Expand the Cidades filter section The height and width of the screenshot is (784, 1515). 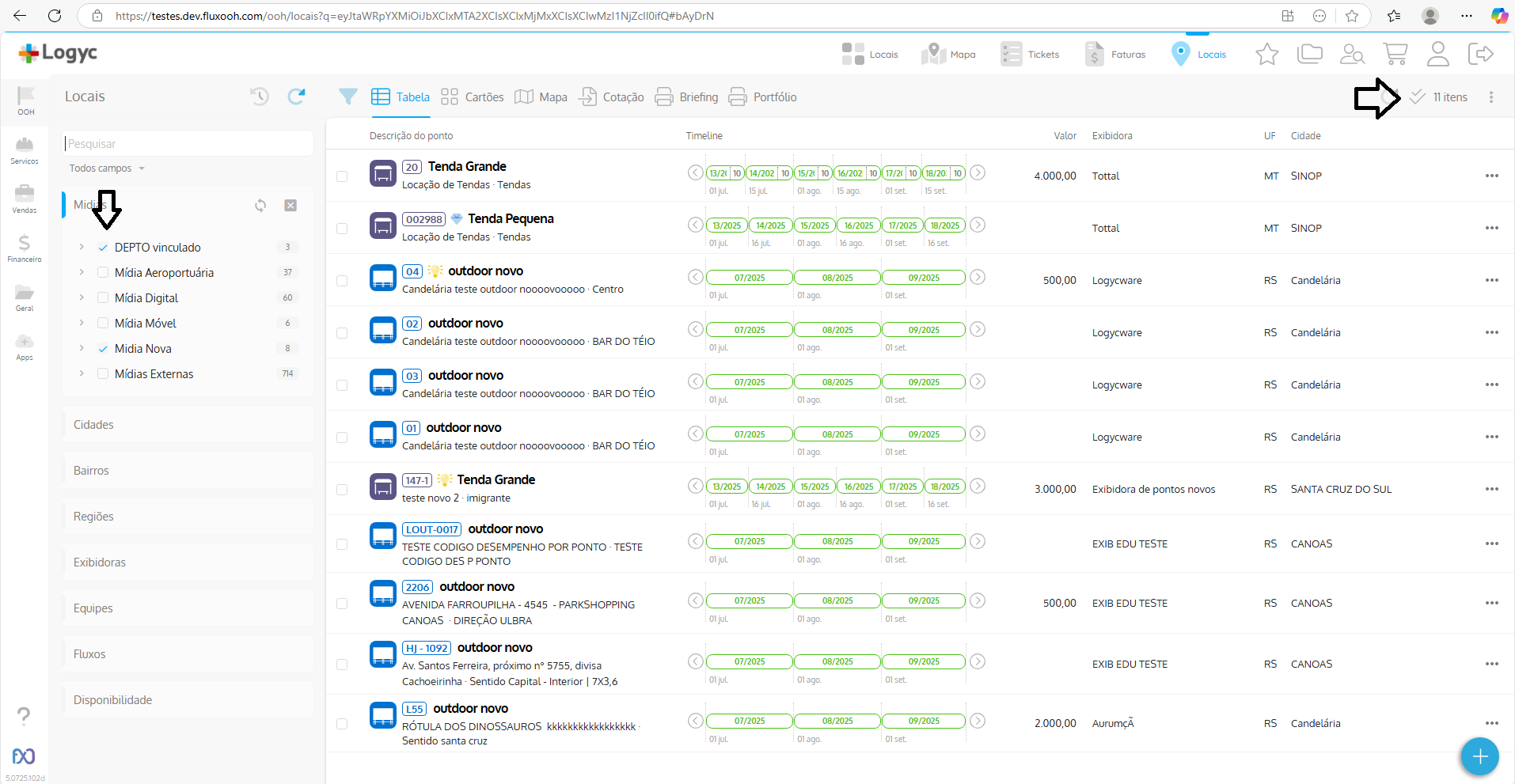[x=188, y=425]
